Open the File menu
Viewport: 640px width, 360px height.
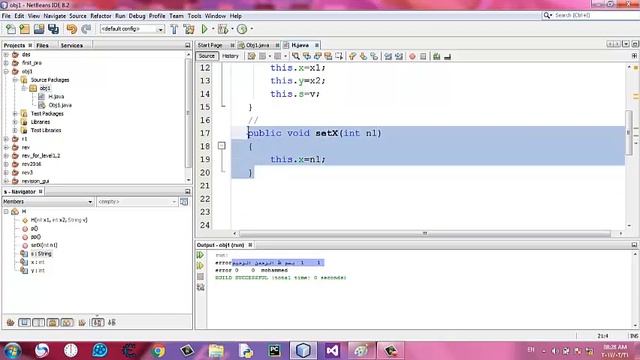[6, 16]
